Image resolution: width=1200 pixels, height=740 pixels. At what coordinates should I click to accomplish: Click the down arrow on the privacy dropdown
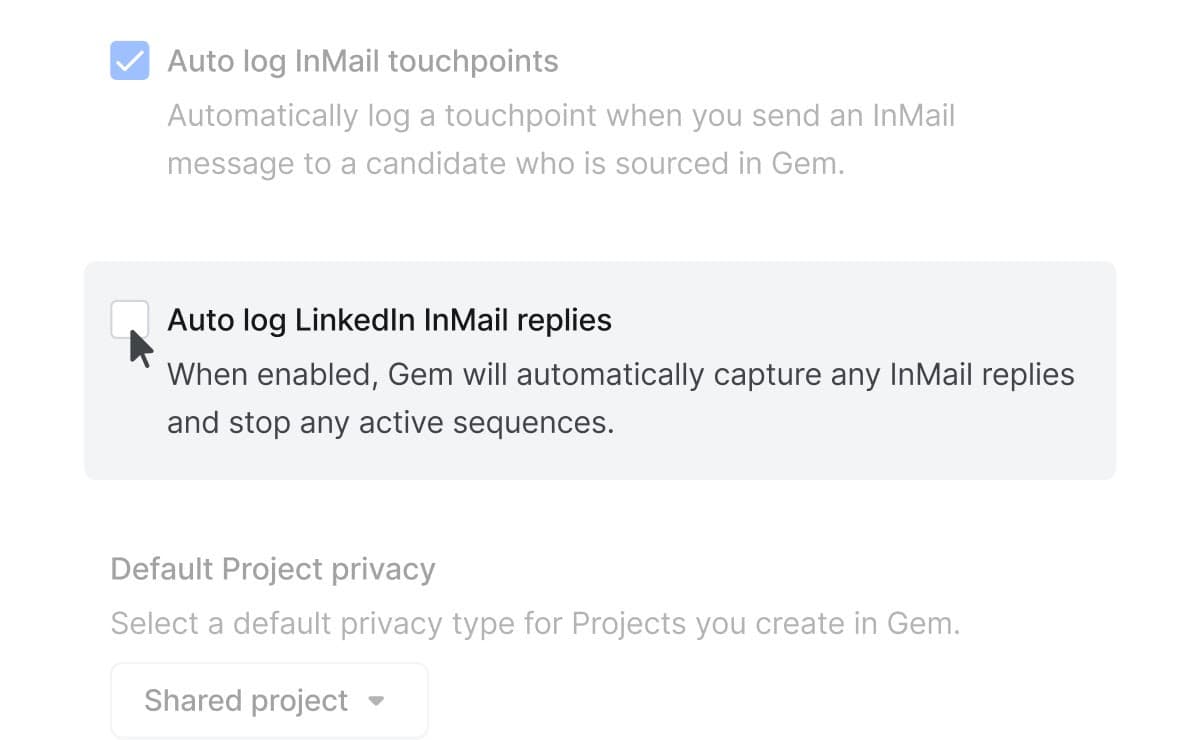374,701
